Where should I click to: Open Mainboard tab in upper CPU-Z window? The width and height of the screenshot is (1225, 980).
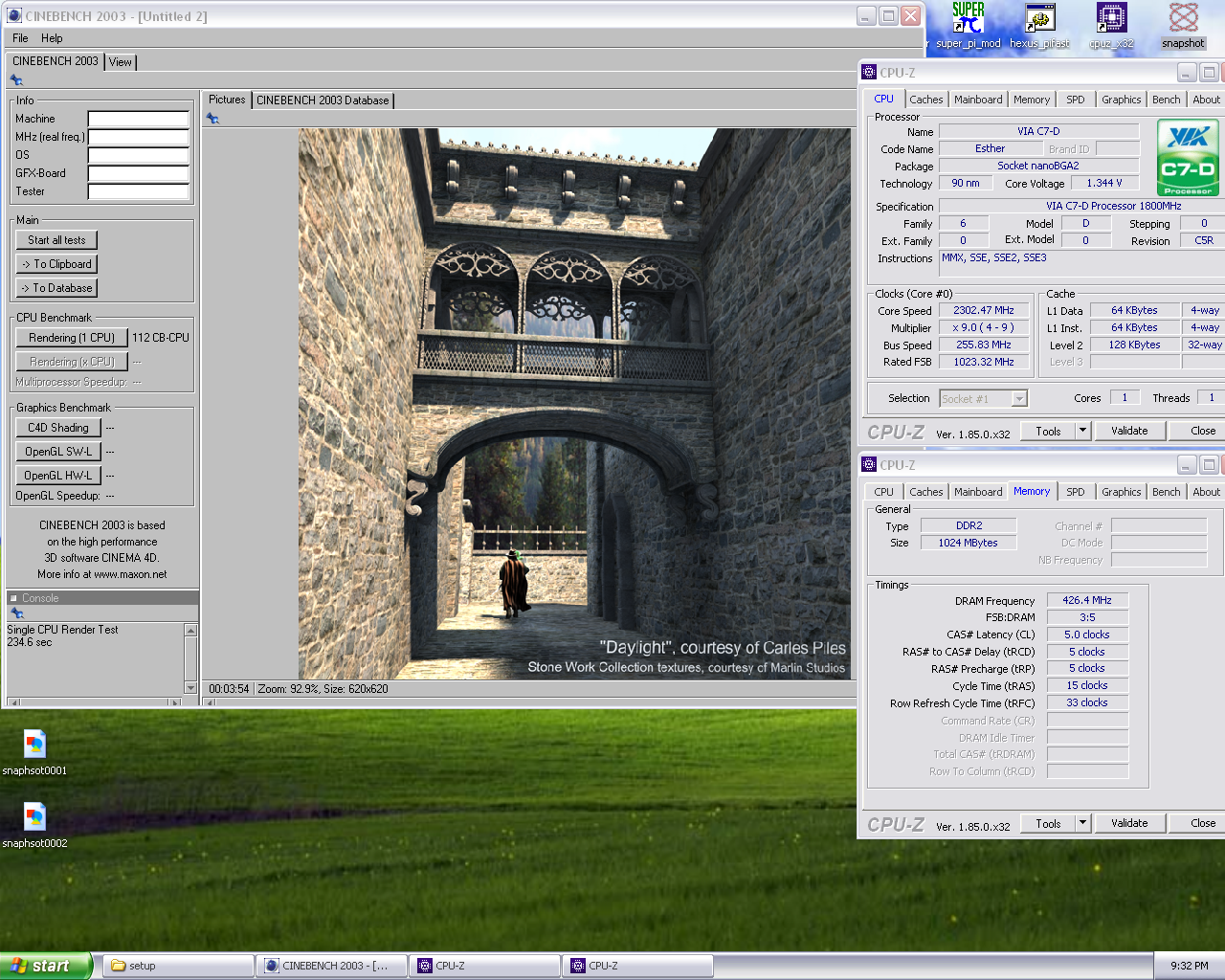978,100
